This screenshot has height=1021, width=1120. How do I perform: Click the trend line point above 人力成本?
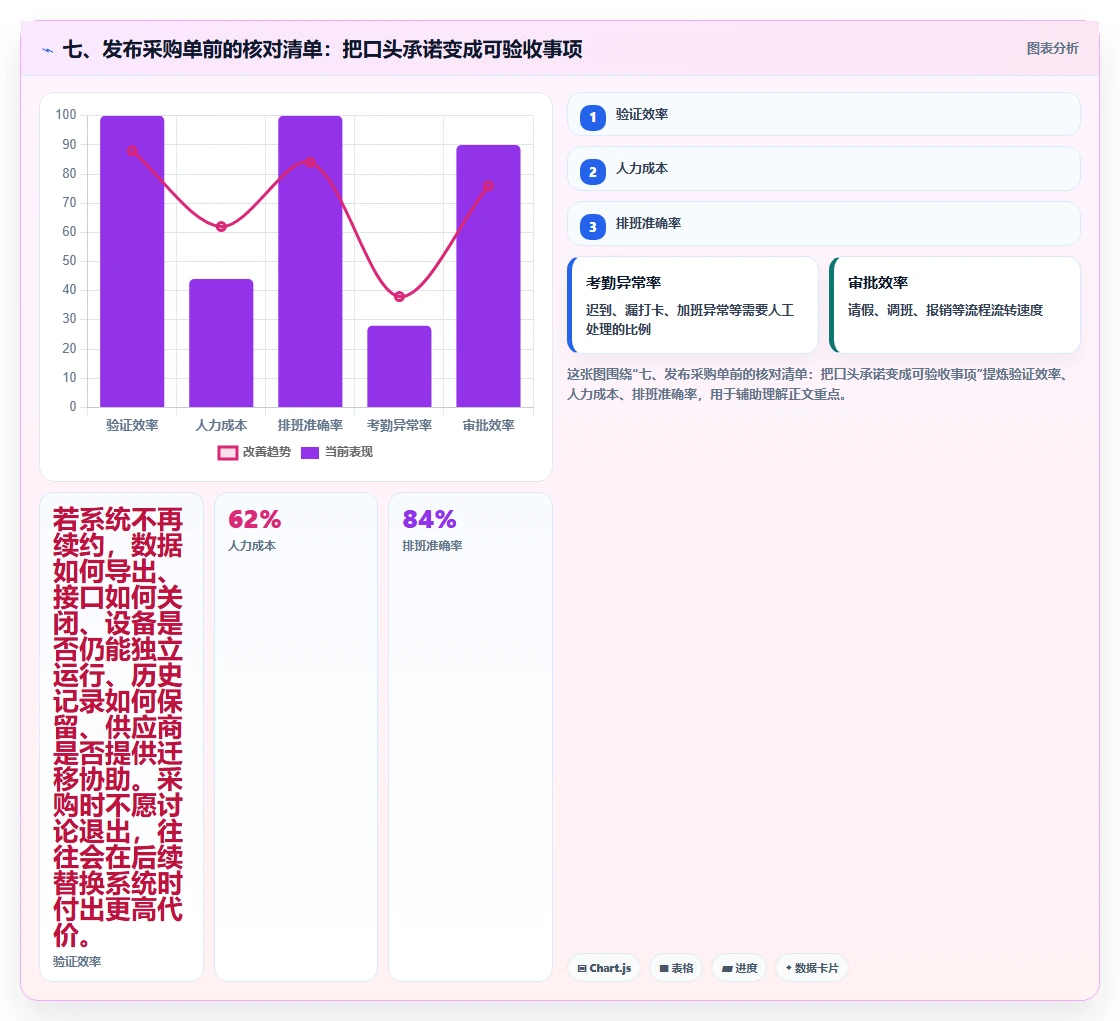point(221,226)
